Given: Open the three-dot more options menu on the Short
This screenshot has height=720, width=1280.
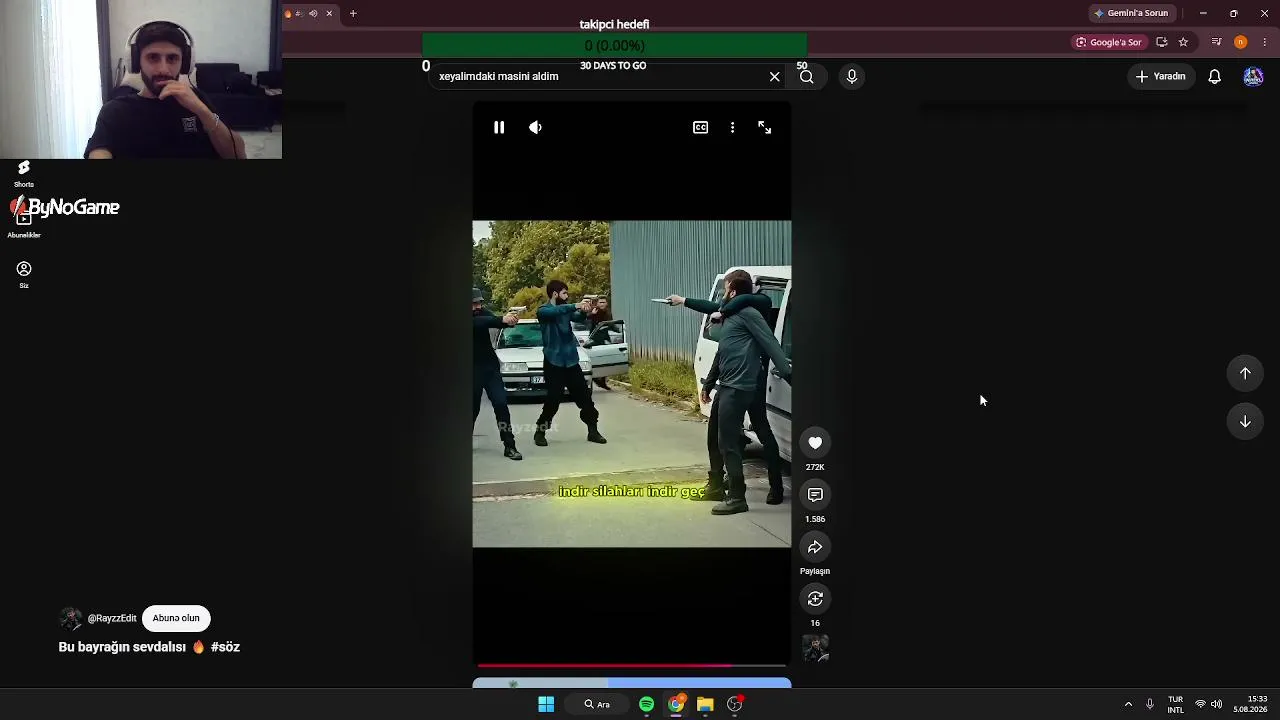Looking at the screenshot, I should pyautogui.click(x=733, y=127).
